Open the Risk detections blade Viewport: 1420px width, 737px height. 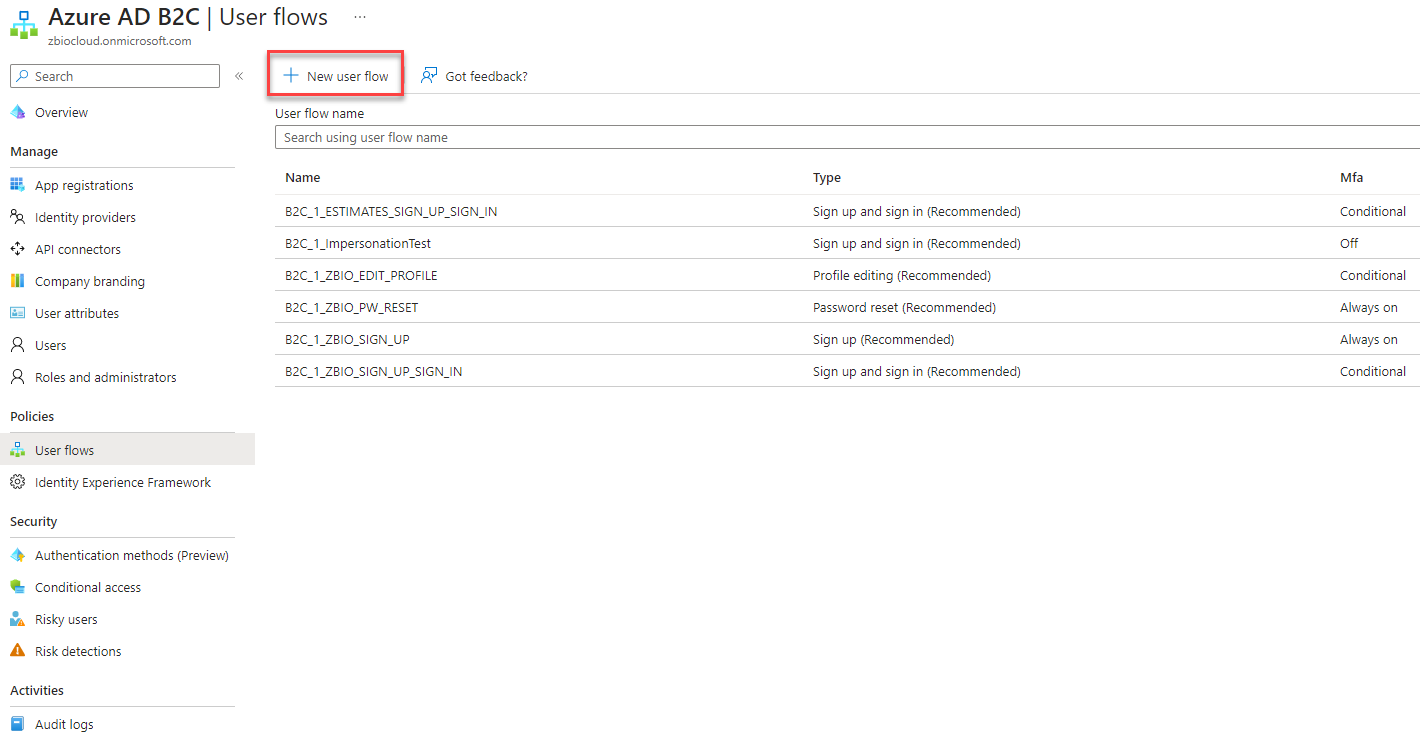click(x=77, y=650)
